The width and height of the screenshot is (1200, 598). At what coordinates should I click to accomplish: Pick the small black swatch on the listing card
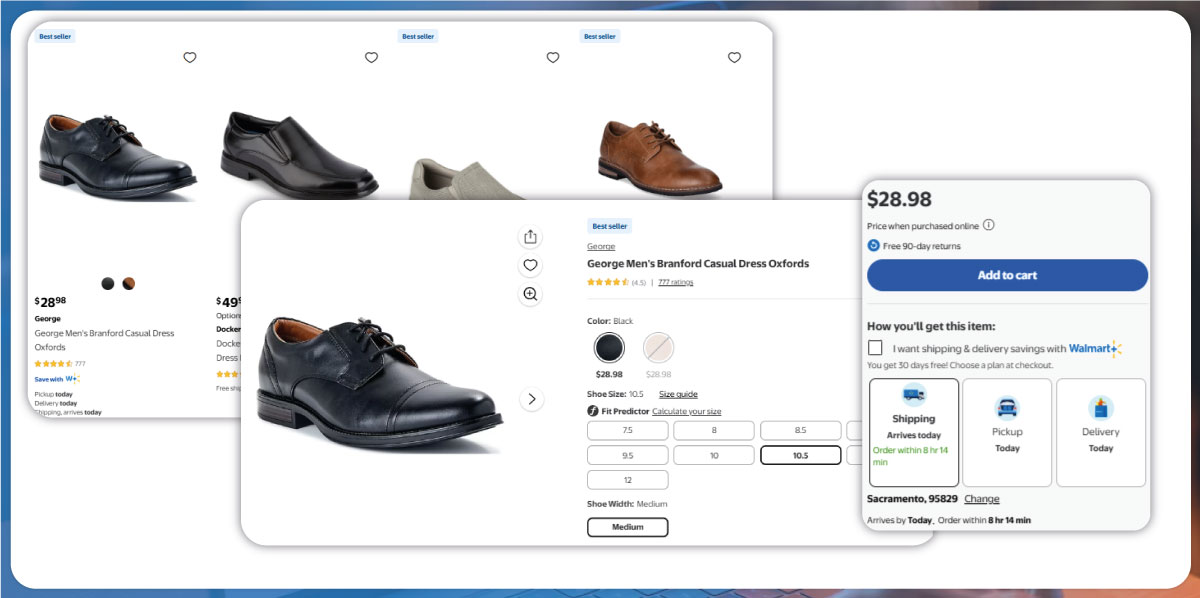coord(108,284)
